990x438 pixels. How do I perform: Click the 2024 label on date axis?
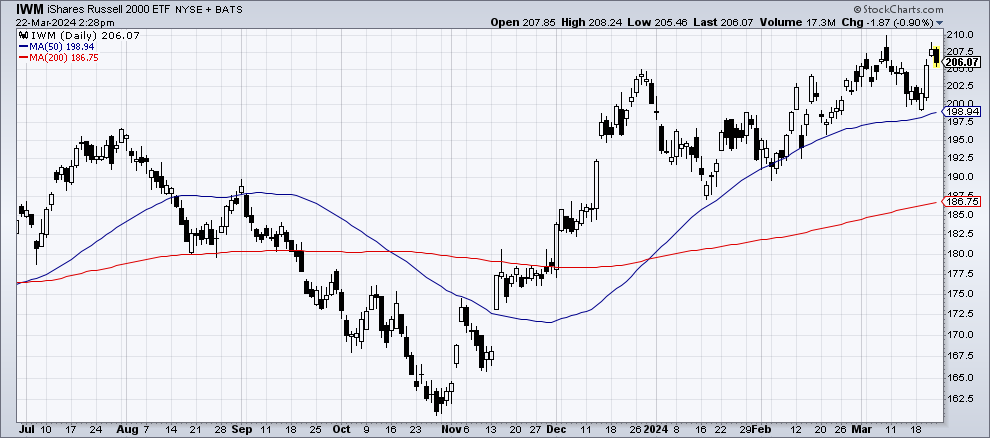pyautogui.click(x=655, y=427)
